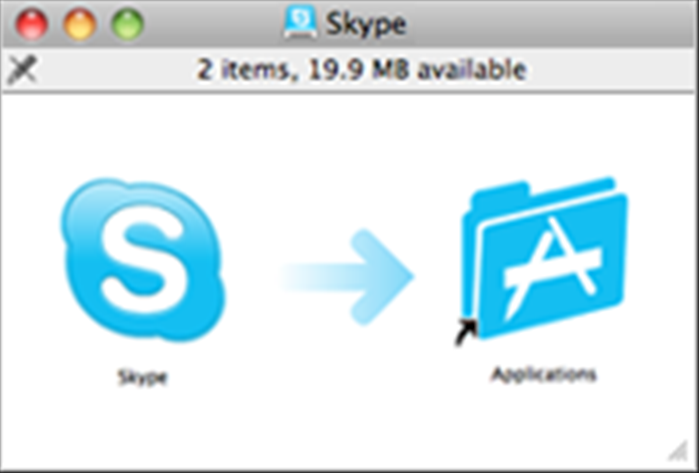This screenshot has height=473, width=699.
Task: Minimize the window using yellow button
Action: (80, 24)
